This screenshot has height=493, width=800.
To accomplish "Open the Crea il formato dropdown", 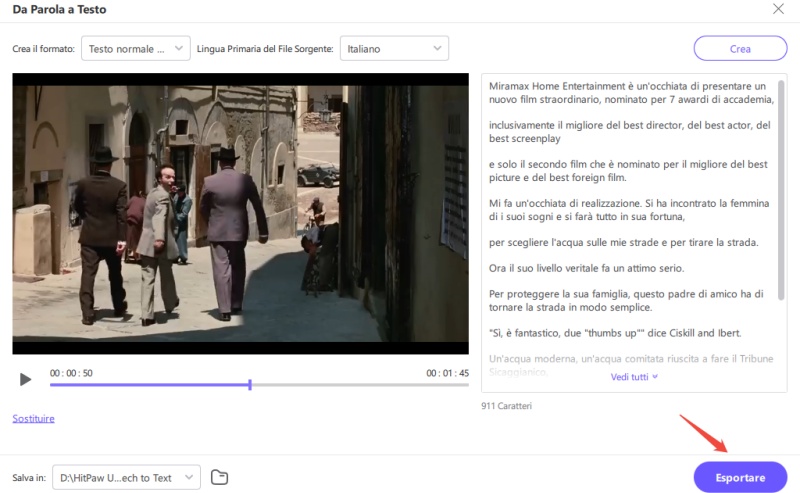I will 136,48.
